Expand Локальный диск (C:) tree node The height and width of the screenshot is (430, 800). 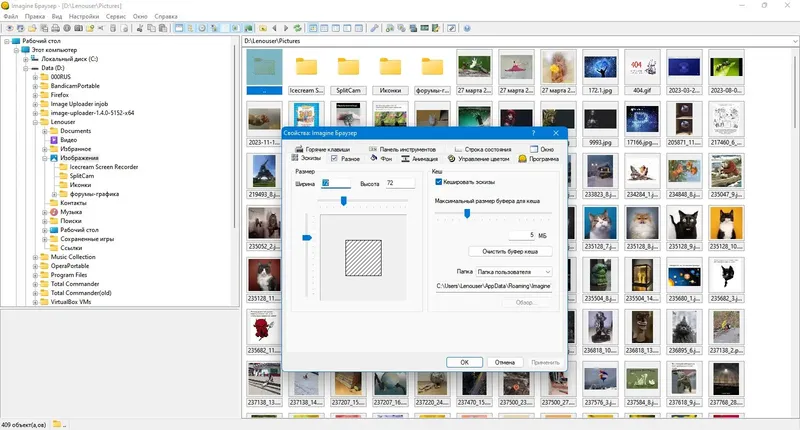(x=26, y=59)
